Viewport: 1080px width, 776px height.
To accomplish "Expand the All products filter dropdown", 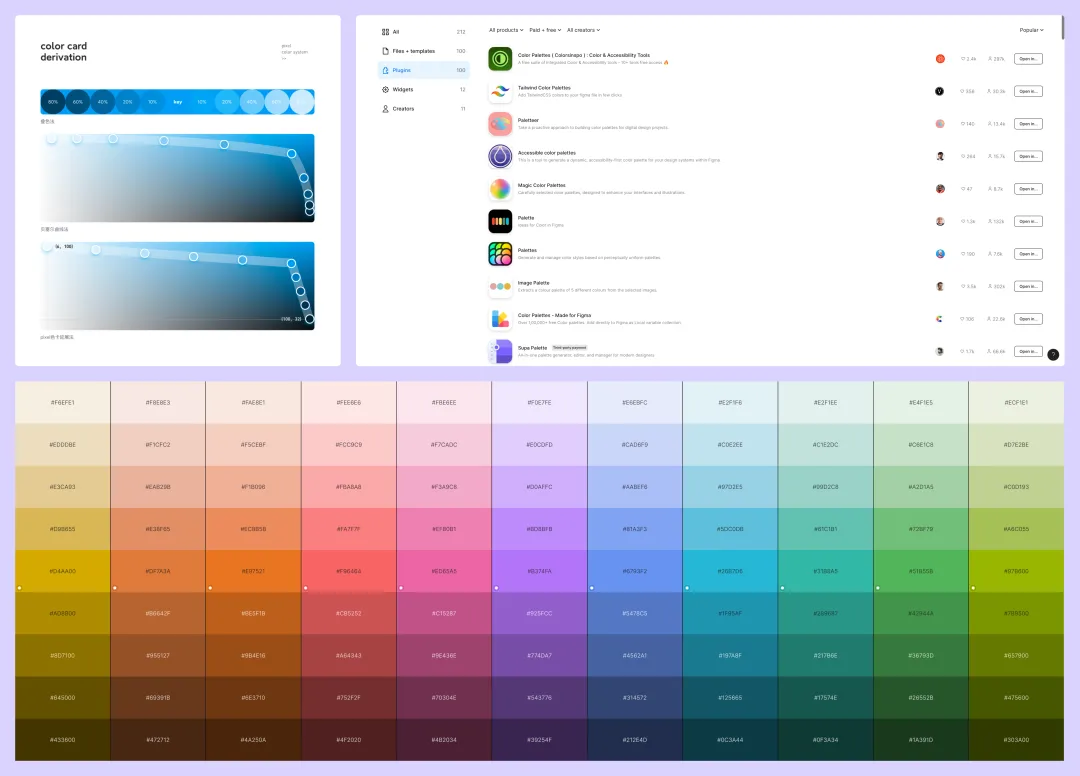I will click(506, 30).
